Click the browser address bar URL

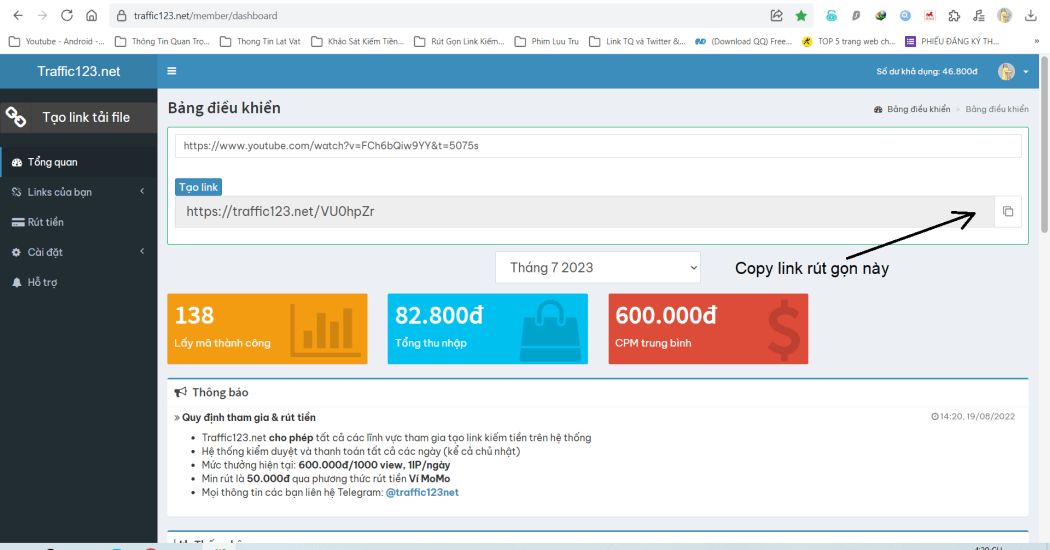coord(206,15)
